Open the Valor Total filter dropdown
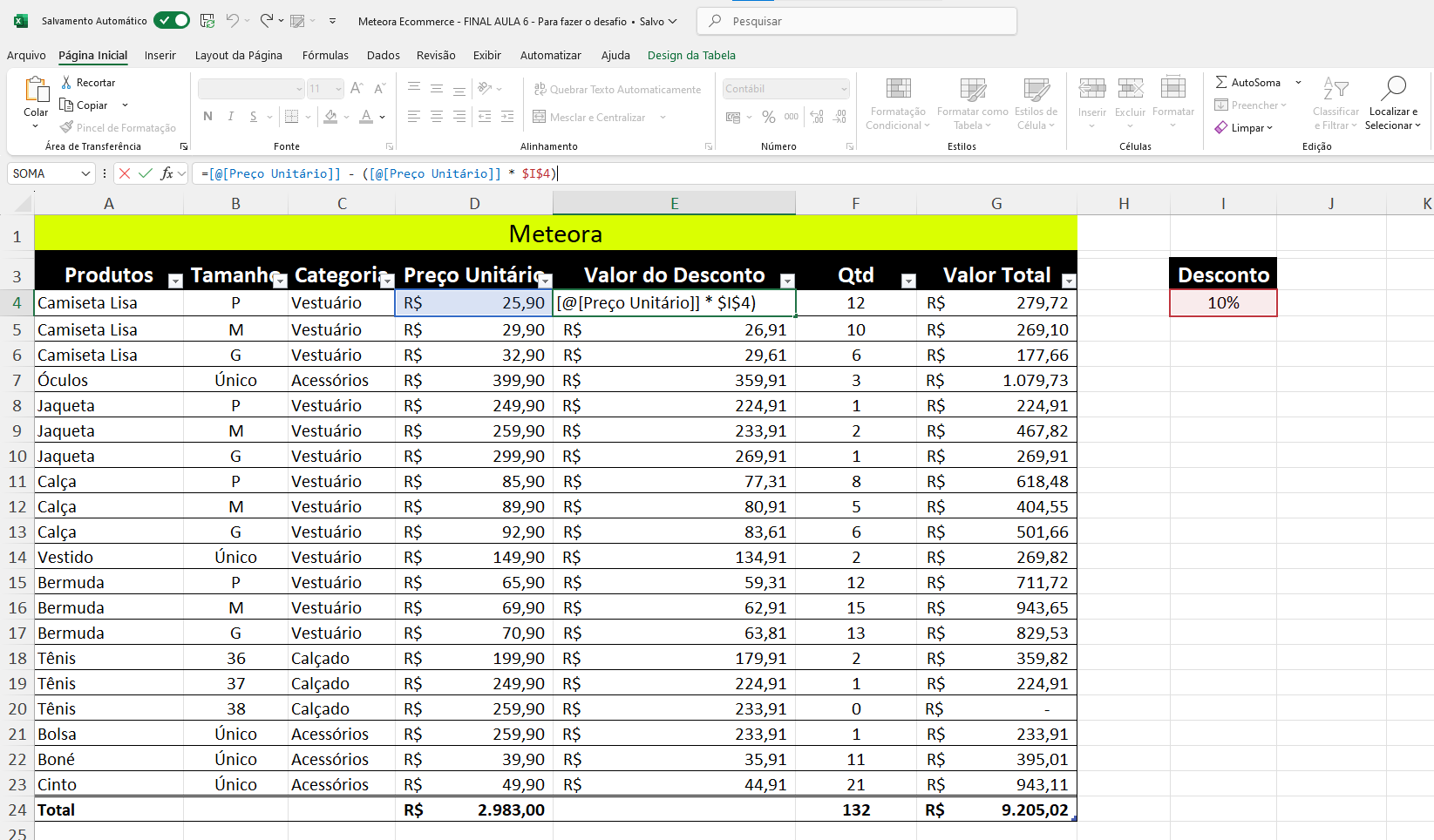Screen dimensions: 1434x840 (x=1069, y=281)
